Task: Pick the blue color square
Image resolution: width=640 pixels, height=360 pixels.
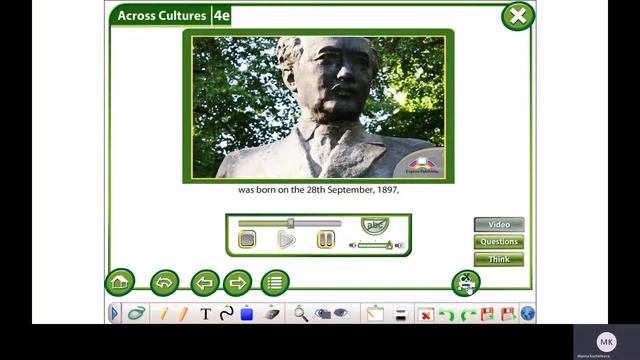Action: pyautogui.click(x=247, y=313)
